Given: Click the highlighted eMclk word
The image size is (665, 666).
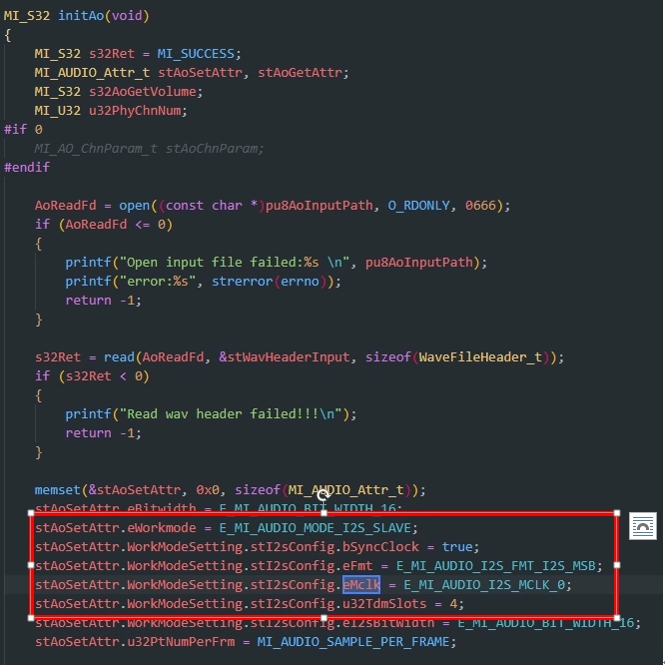Looking at the screenshot, I should pyautogui.click(x=361, y=585).
